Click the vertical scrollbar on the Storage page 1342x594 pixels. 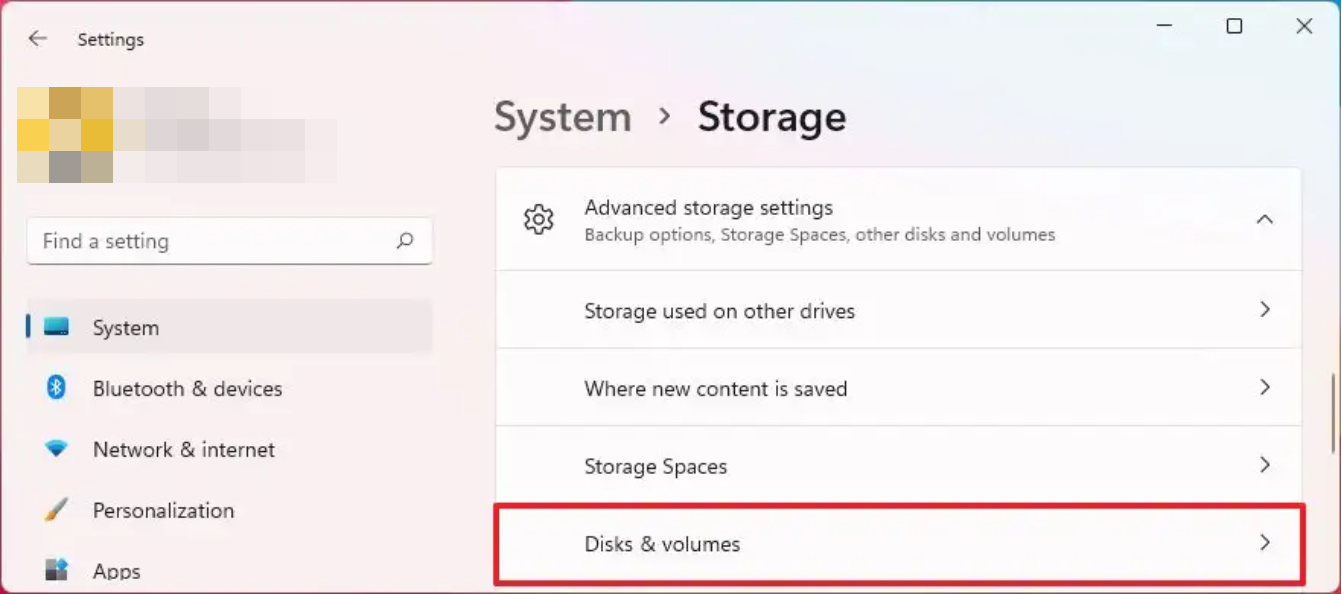point(1333,413)
